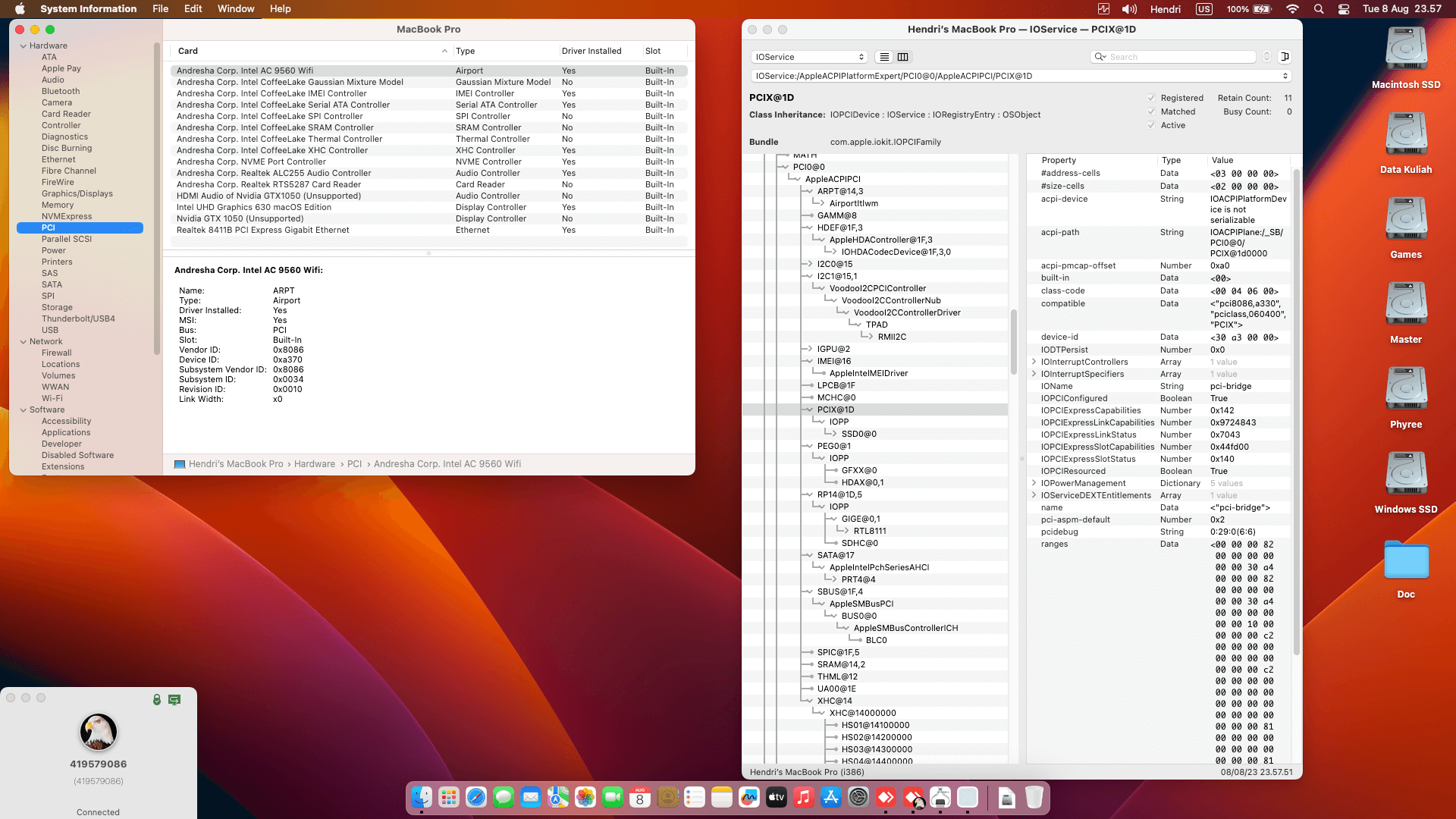
Task: Open Macintosh SSD drive on desktop
Action: (1406, 58)
